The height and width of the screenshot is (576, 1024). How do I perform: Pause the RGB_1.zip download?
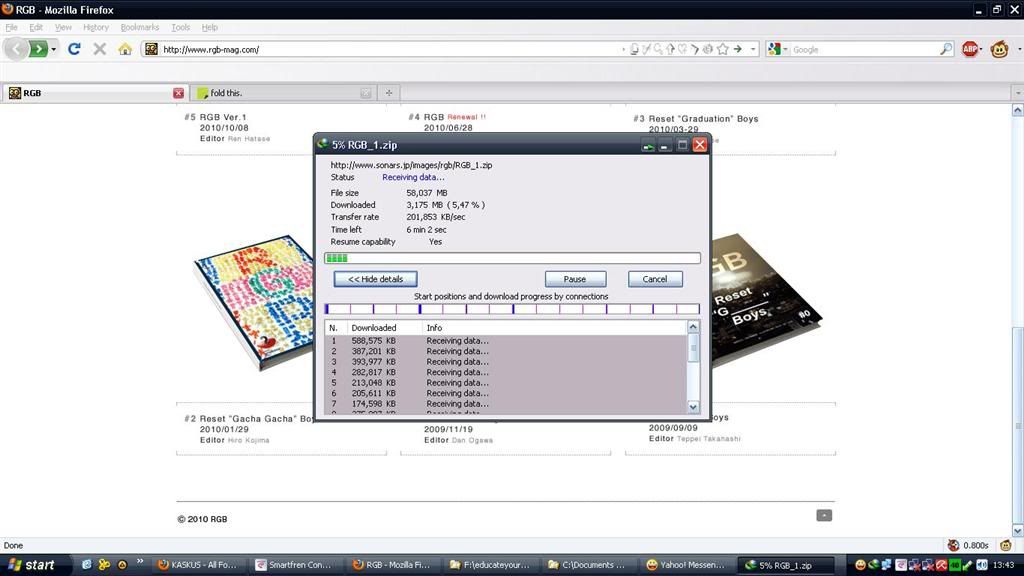click(x=575, y=279)
